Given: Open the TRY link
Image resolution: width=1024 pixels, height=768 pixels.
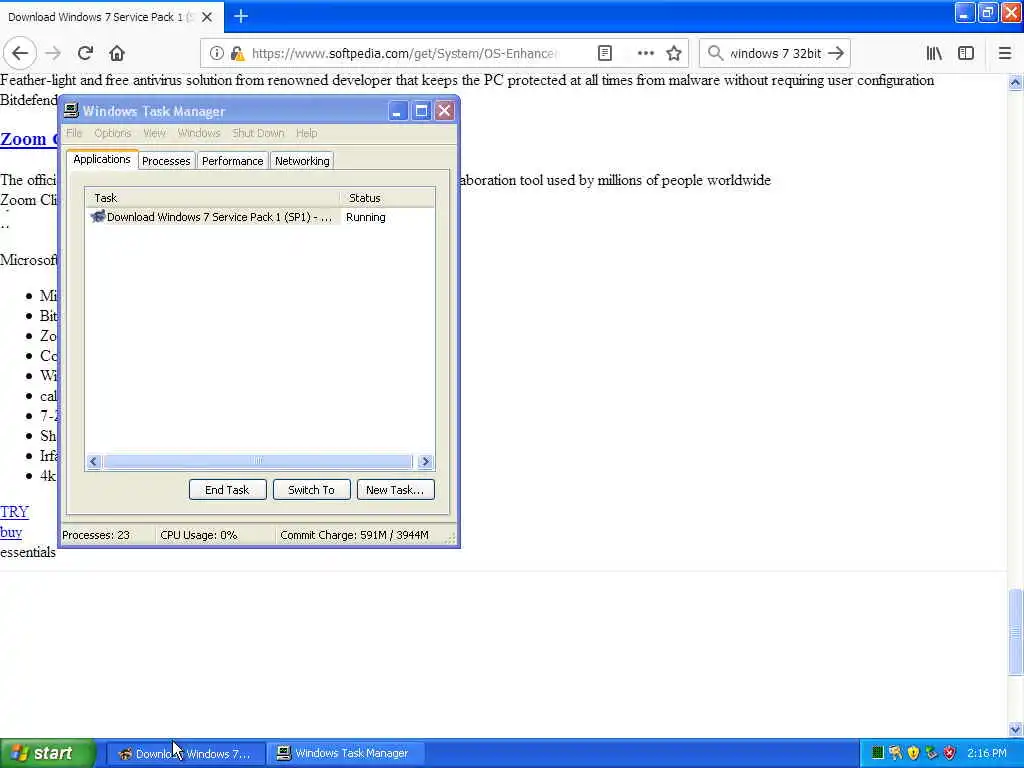Looking at the screenshot, I should click(14, 512).
